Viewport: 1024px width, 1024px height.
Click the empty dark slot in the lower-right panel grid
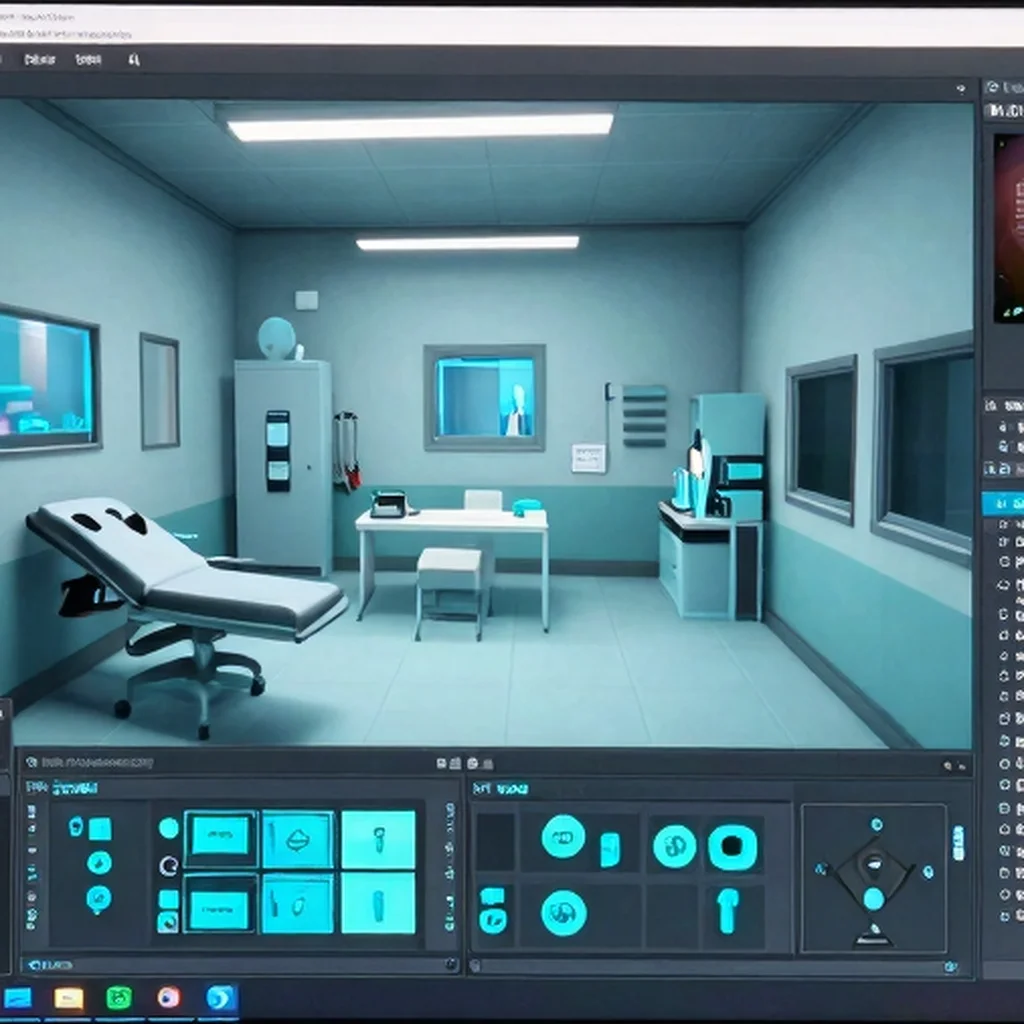tap(495, 842)
